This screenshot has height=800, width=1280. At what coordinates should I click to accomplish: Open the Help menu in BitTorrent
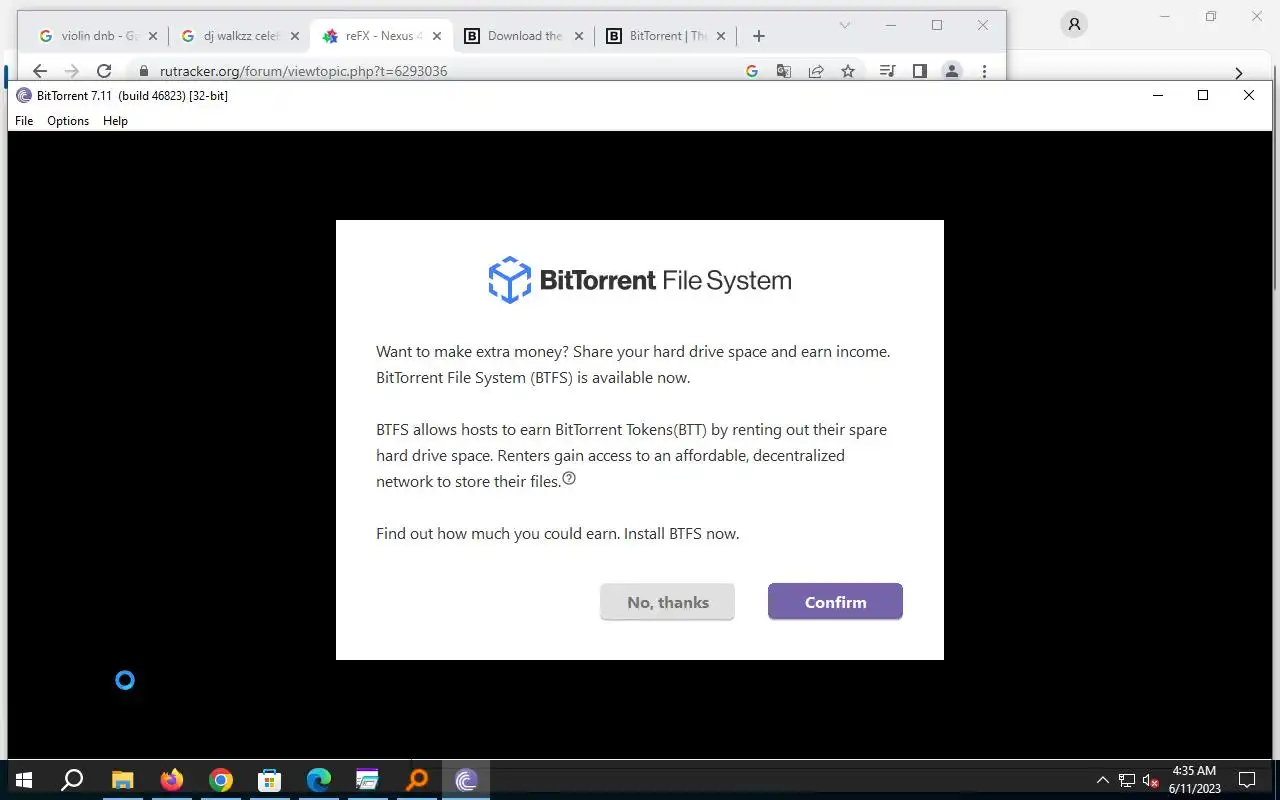pyautogui.click(x=115, y=121)
